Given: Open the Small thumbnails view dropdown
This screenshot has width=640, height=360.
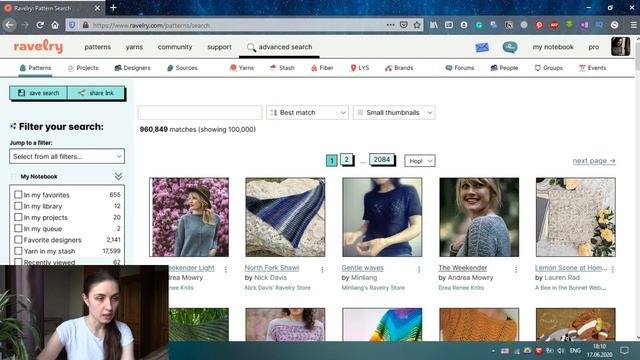Looking at the screenshot, I should 394,113.
